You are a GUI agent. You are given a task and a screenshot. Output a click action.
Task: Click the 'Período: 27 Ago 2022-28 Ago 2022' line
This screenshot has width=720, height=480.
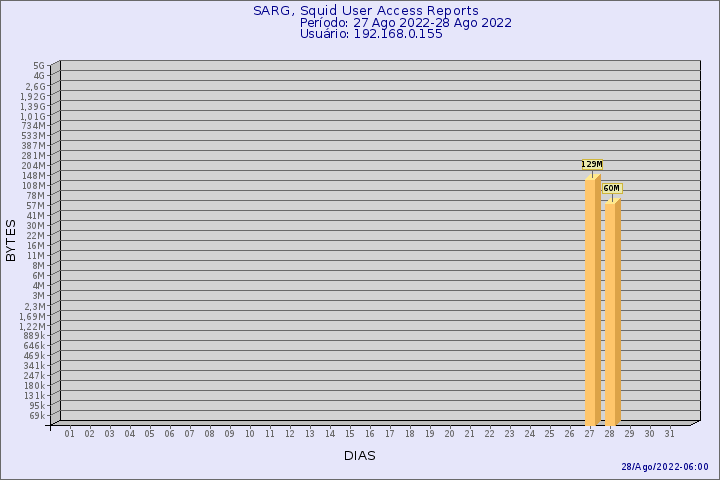tap(405, 23)
